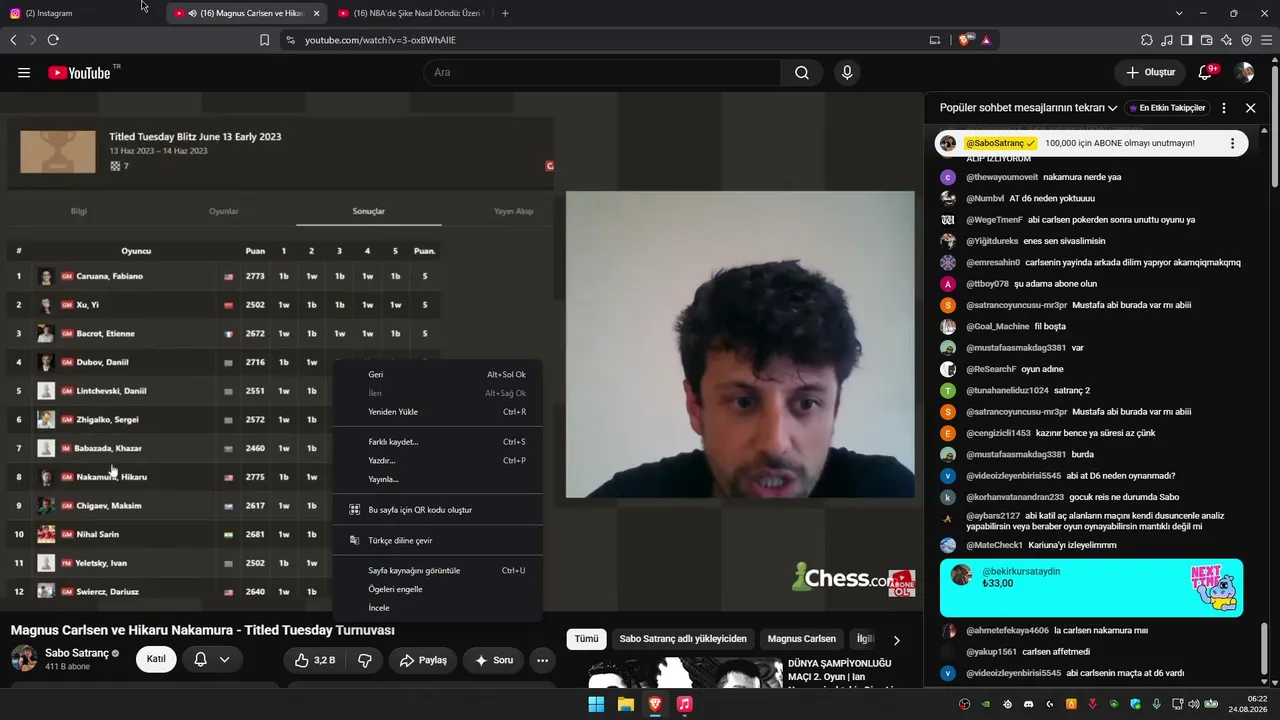Click the search magnifier button
Image resolution: width=1280 pixels, height=720 pixels.
[x=802, y=72]
